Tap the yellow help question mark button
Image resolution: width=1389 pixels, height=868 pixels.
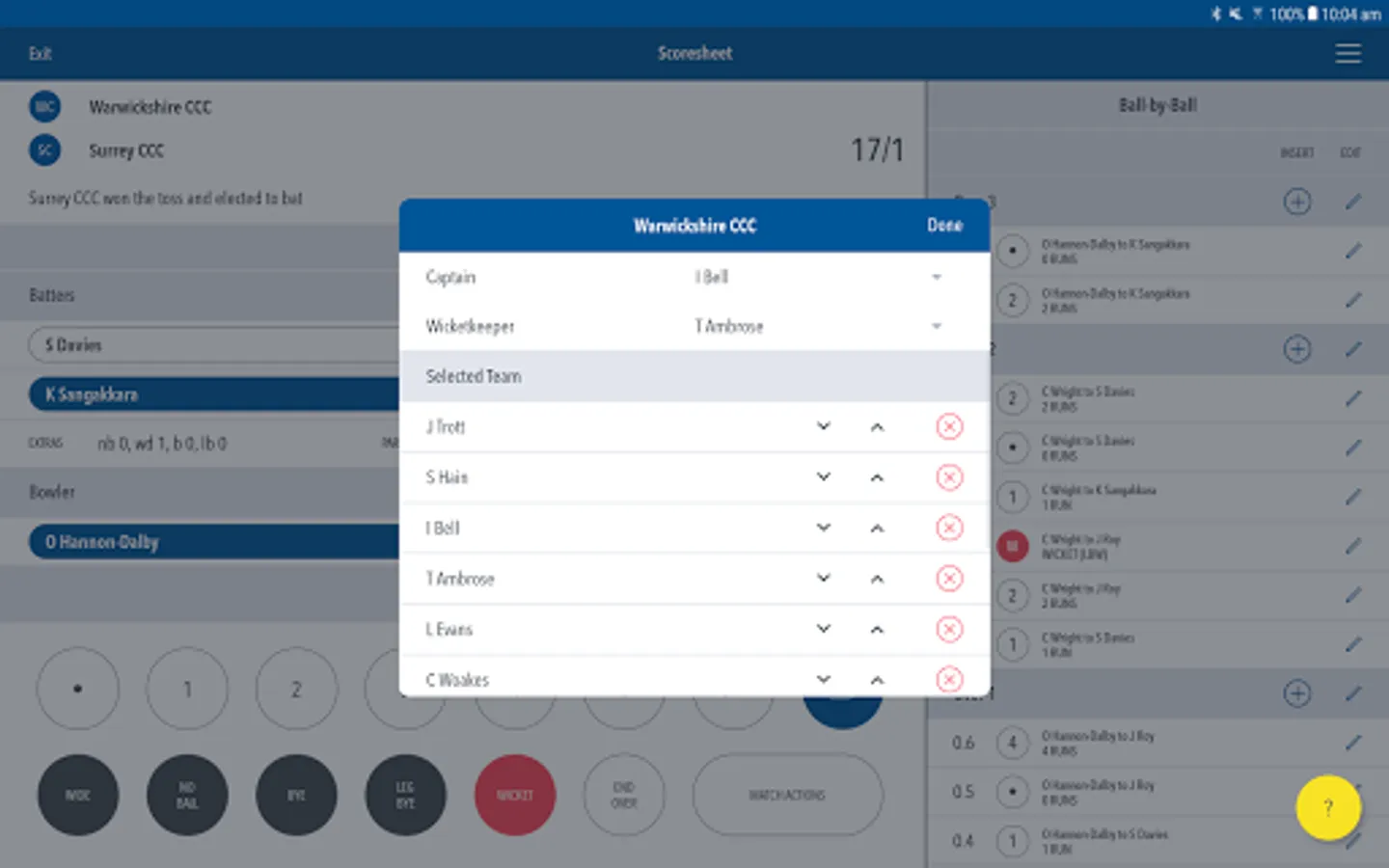1328,807
